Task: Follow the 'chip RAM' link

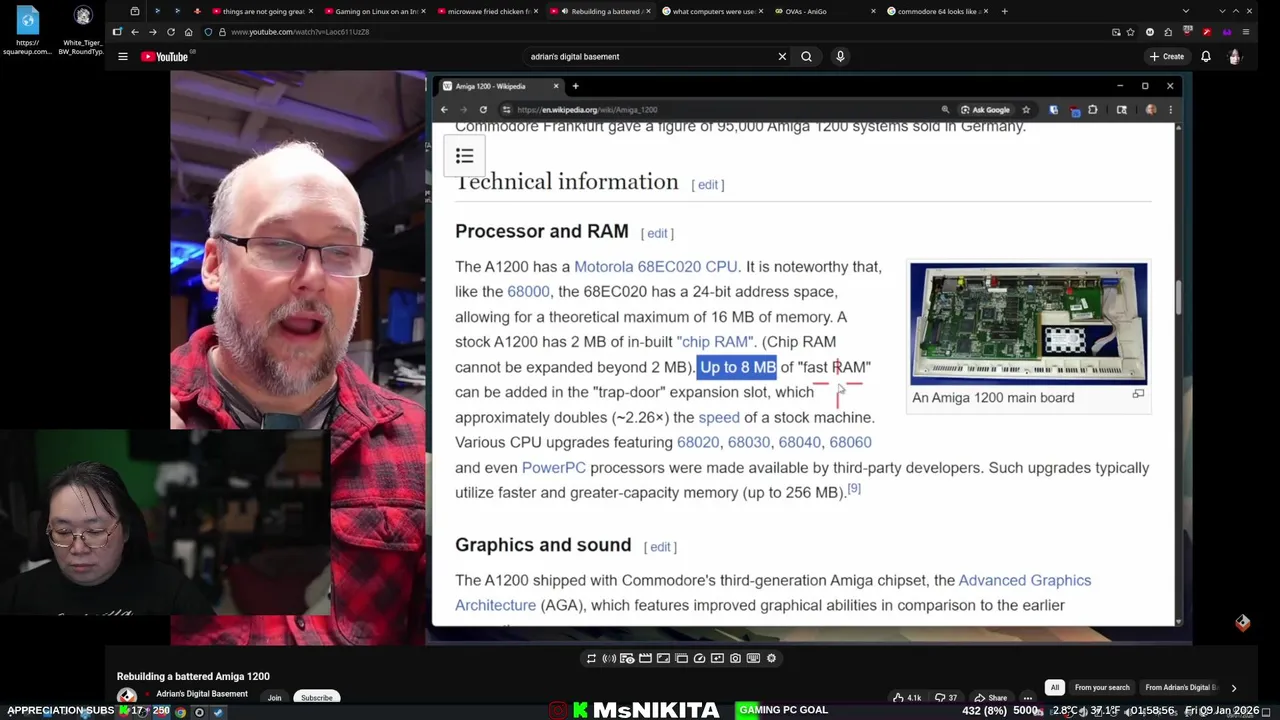Action: (x=714, y=342)
